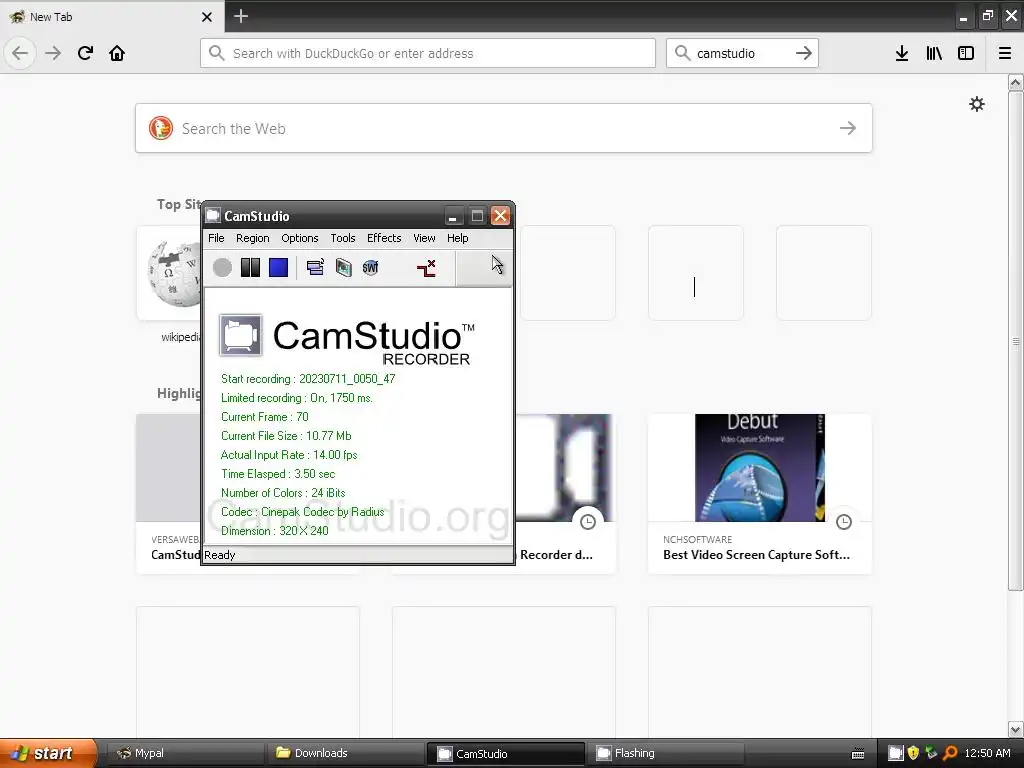Open the browser Library icon
This screenshot has height=768, width=1024.
[934, 53]
